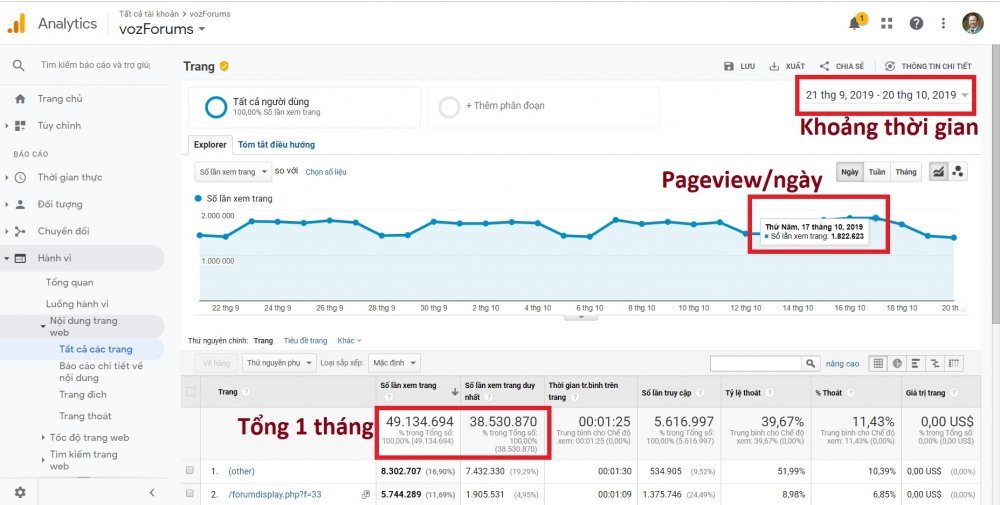This screenshot has width=1000, height=505.
Task: Click the search magnifier in sidebar
Action: (18, 65)
